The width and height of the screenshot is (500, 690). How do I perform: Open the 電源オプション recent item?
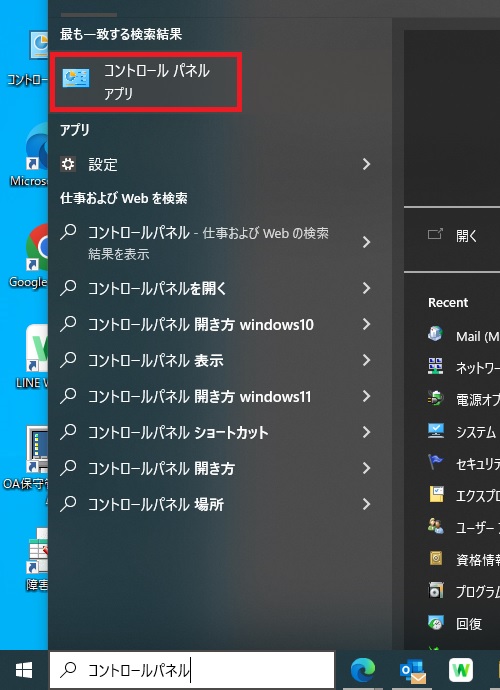(x=463, y=400)
